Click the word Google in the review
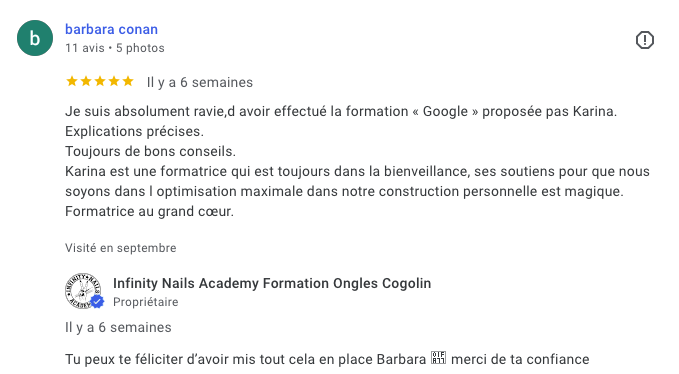This screenshot has width=679, height=374. tap(445, 112)
